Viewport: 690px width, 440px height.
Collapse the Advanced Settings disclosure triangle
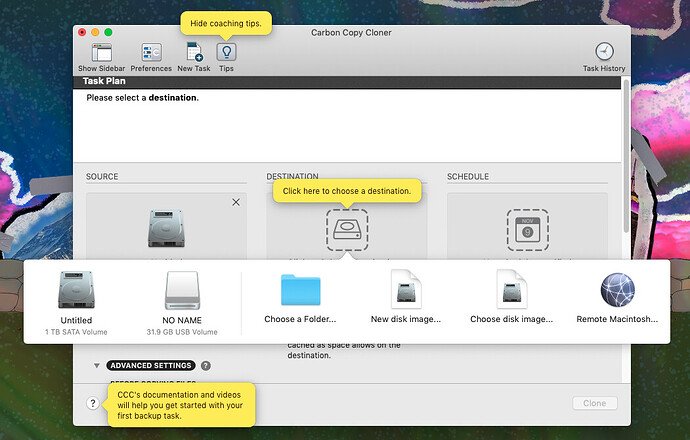[x=97, y=366]
